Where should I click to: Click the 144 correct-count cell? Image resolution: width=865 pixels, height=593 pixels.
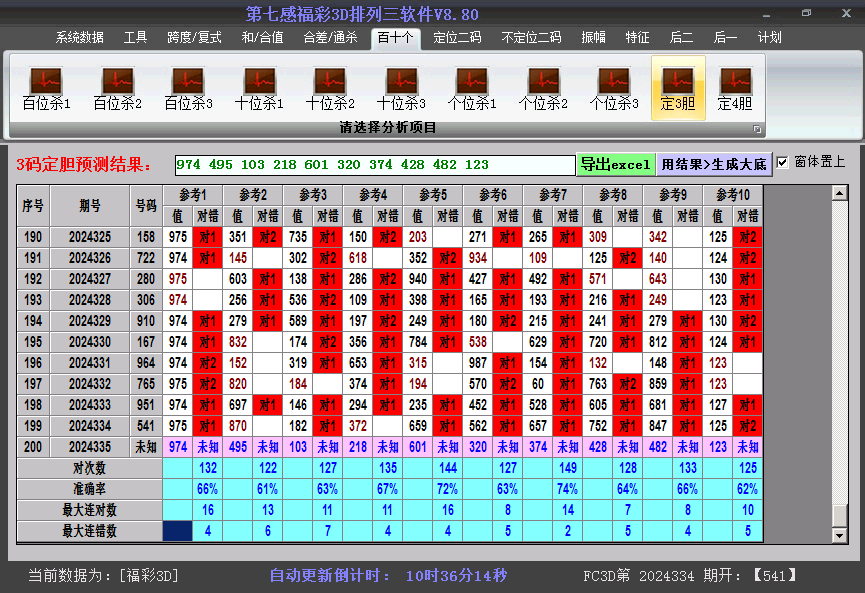click(447, 468)
